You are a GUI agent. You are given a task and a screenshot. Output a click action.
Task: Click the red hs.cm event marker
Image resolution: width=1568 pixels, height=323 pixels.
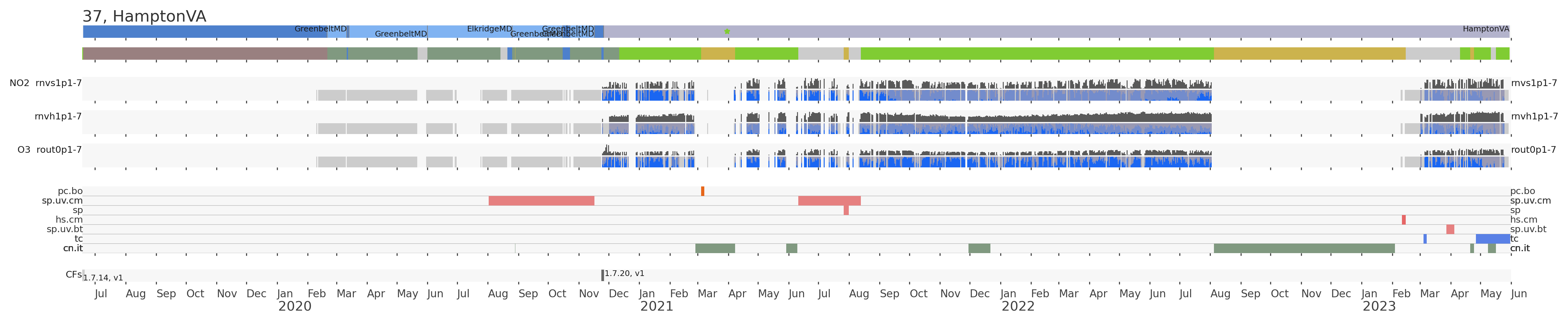(x=1404, y=219)
